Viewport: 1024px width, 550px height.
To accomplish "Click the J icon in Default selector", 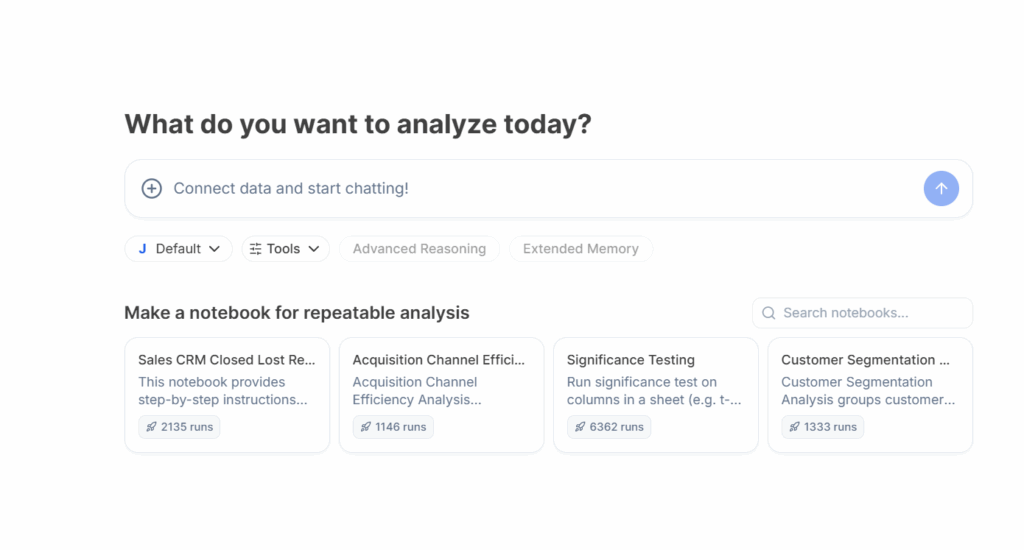I will tap(142, 249).
